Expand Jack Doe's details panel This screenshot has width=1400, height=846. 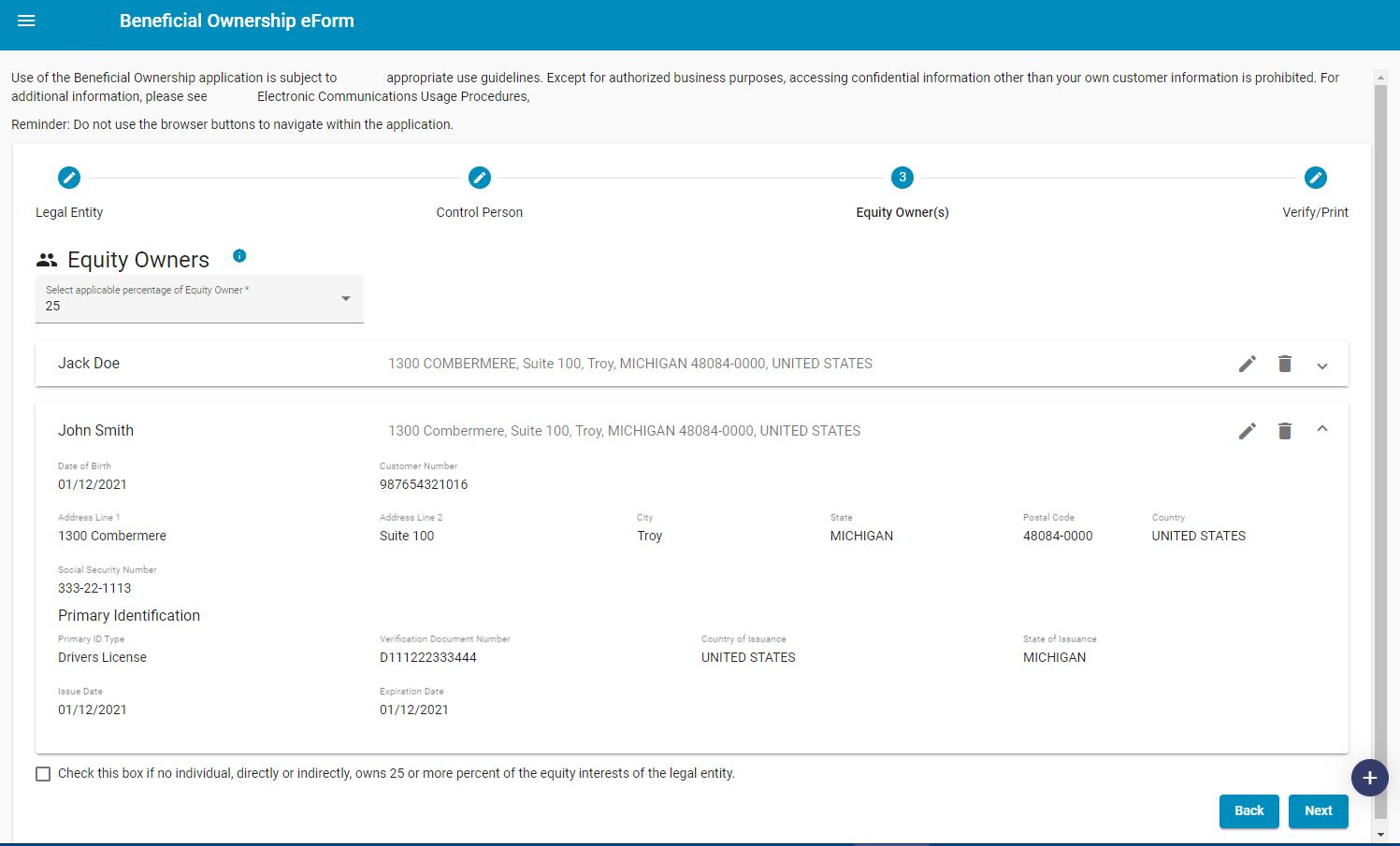(1322, 366)
